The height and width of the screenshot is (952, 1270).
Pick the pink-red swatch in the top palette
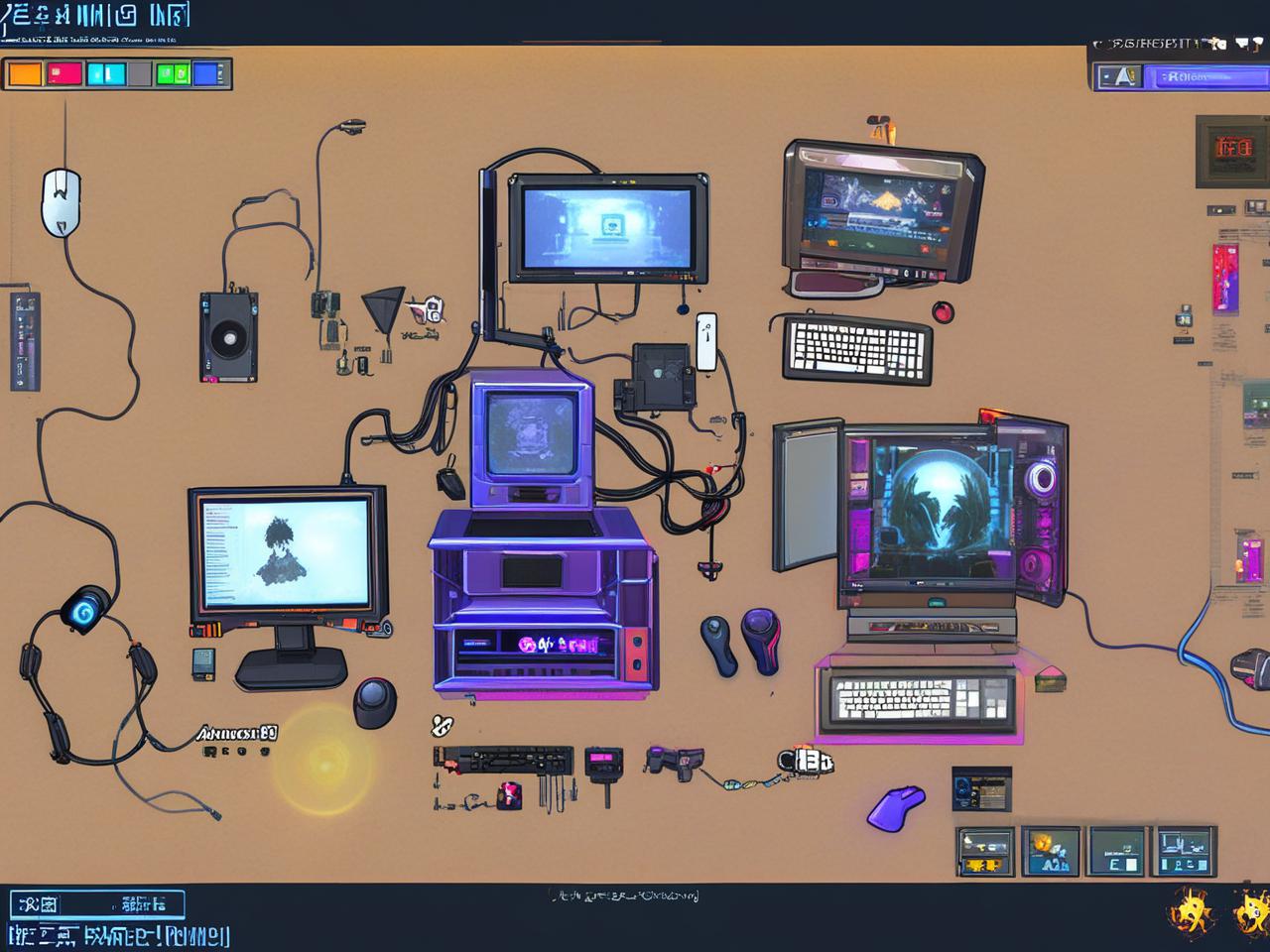(x=65, y=74)
